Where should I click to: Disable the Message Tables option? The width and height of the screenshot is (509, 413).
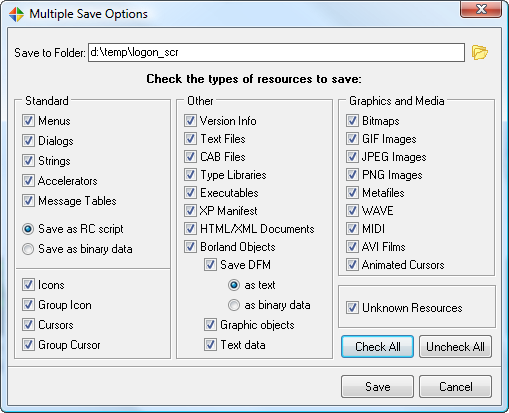coord(28,201)
